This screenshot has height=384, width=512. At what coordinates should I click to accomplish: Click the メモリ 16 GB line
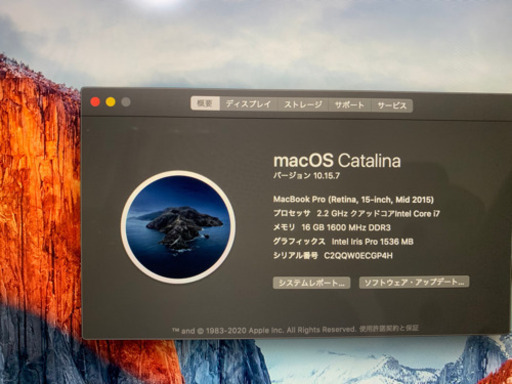click(x=332, y=228)
